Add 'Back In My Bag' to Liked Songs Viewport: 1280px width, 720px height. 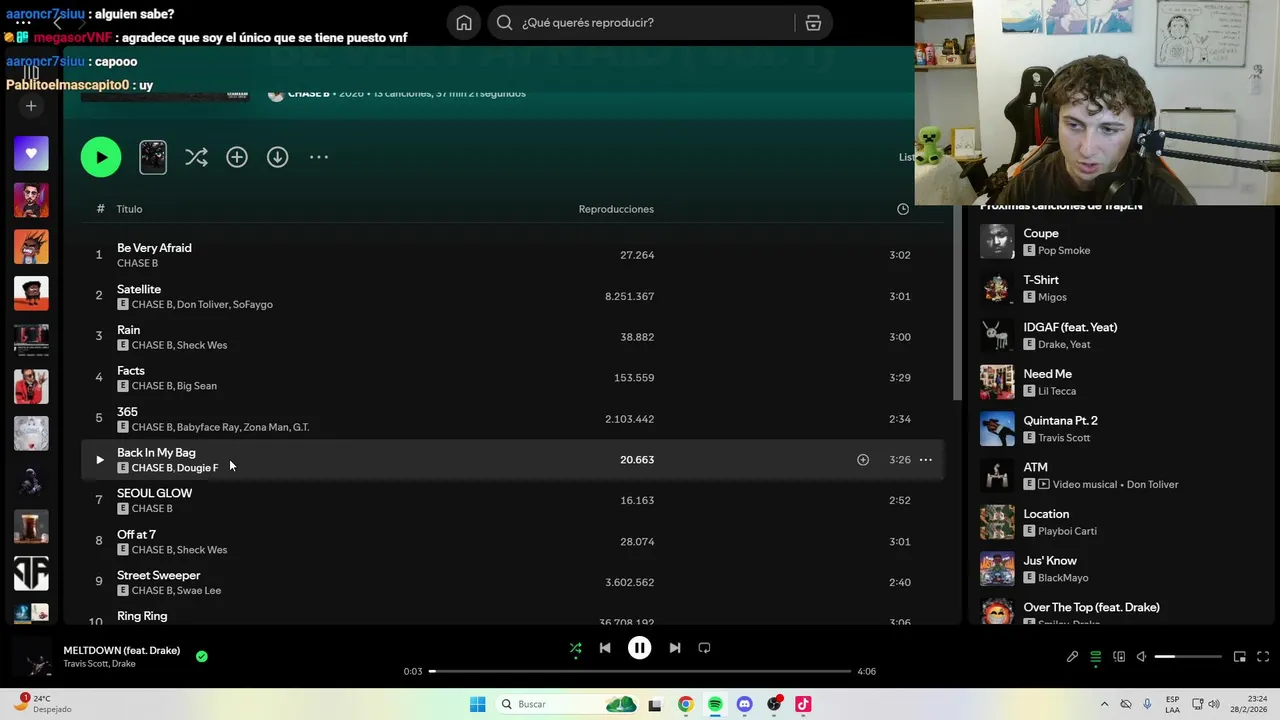click(x=863, y=460)
